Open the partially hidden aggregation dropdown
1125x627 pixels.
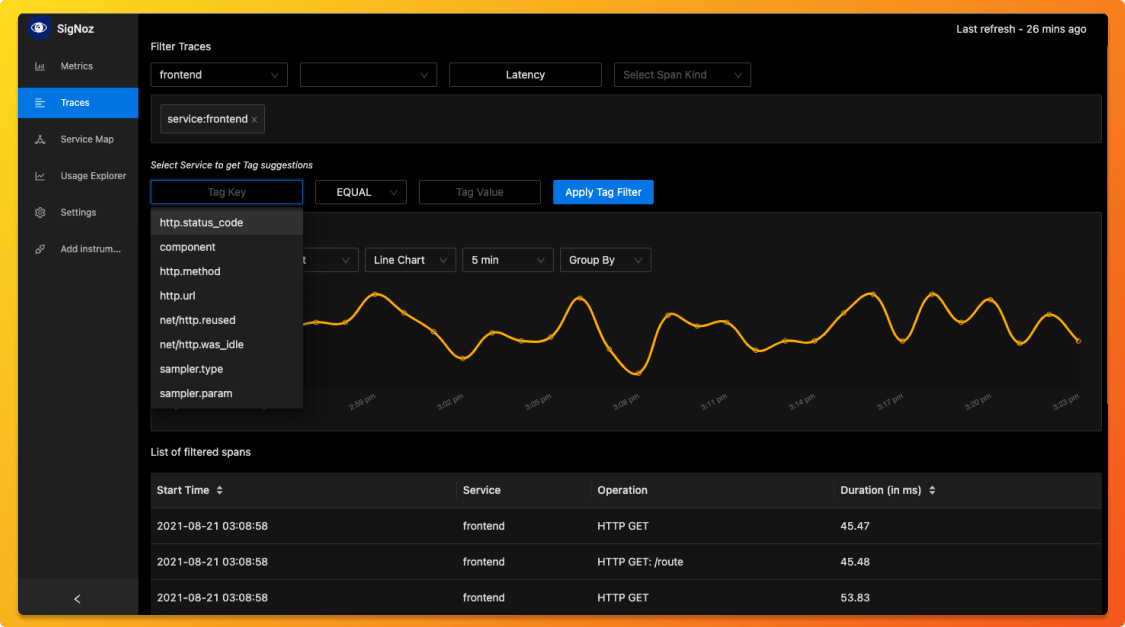[331, 260]
